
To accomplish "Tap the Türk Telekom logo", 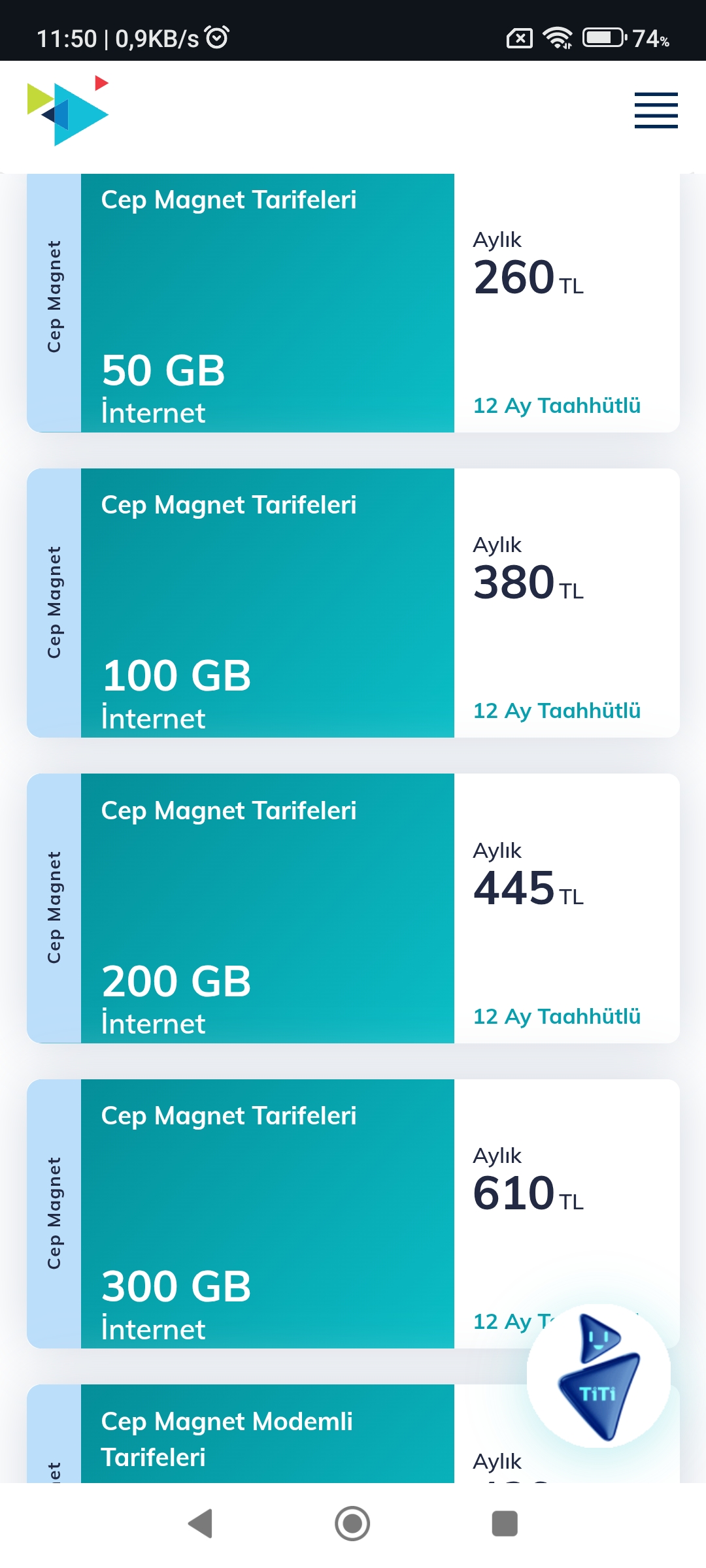I will point(68,110).
